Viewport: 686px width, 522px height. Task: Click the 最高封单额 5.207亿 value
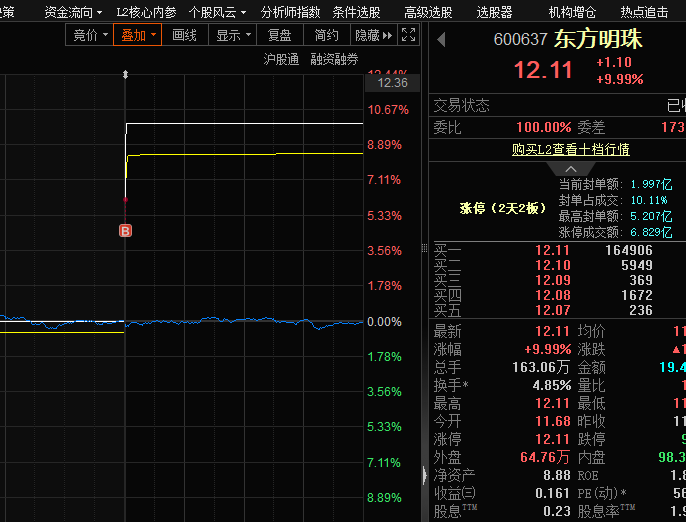pos(651,216)
